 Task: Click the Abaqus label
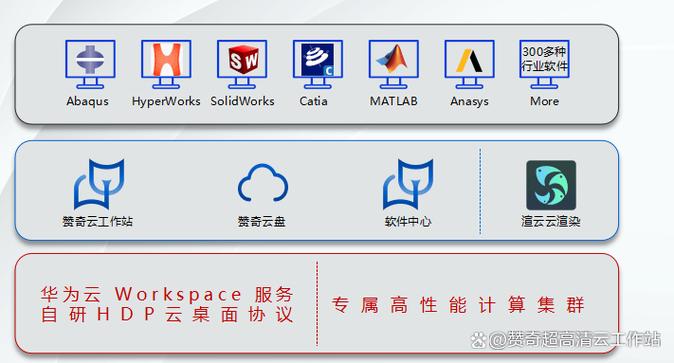[x=88, y=102]
